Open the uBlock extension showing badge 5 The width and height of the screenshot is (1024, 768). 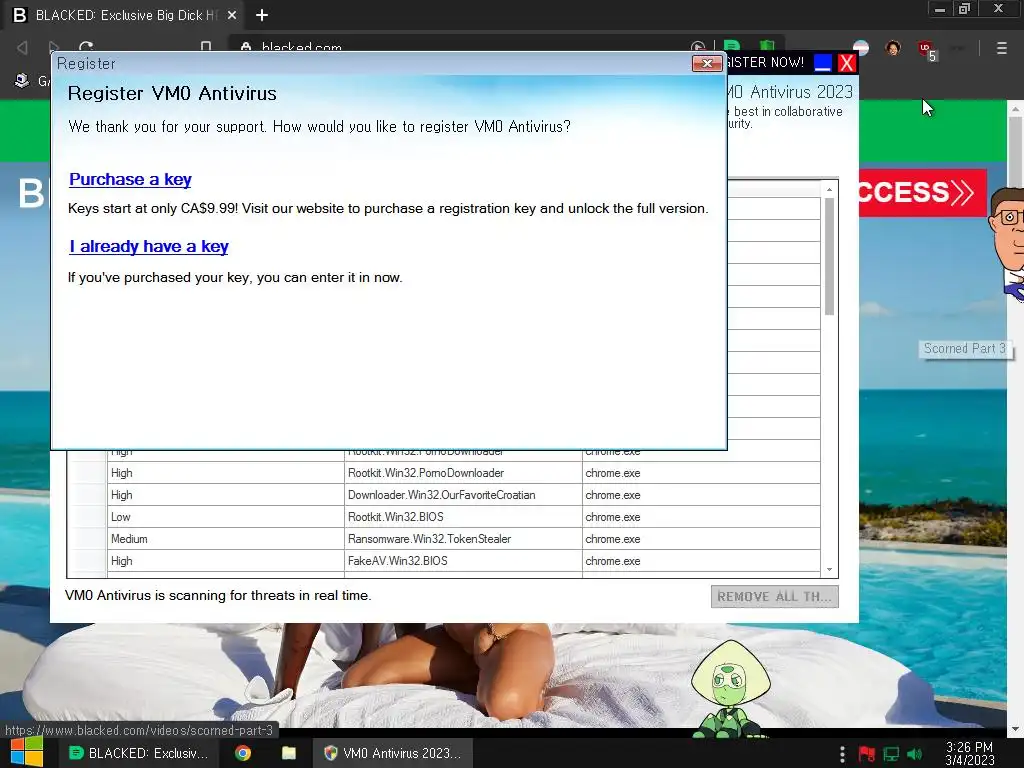tap(927, 50)
